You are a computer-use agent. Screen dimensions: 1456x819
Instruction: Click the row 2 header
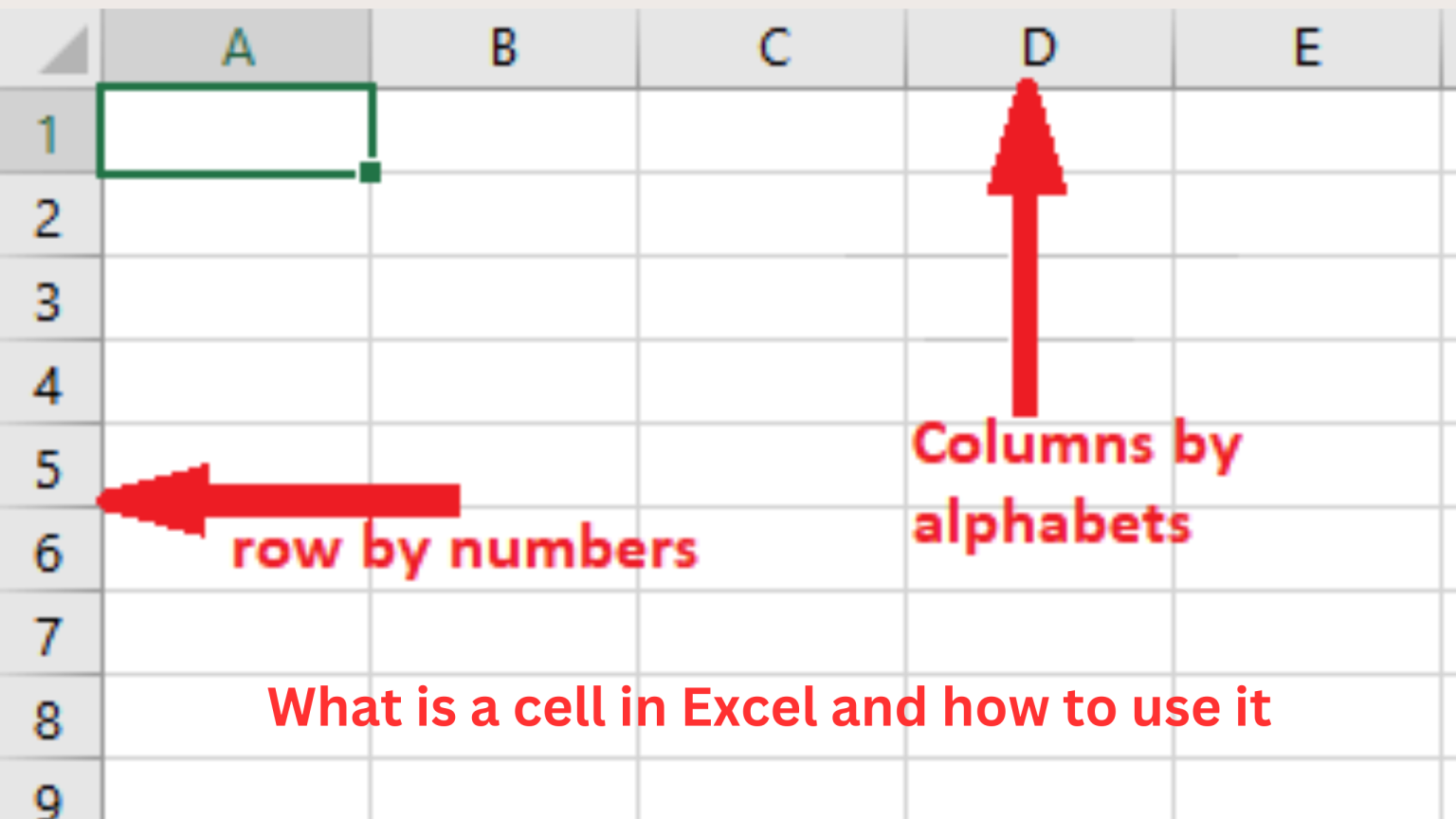pyautogui.click(x=47, y=217)
